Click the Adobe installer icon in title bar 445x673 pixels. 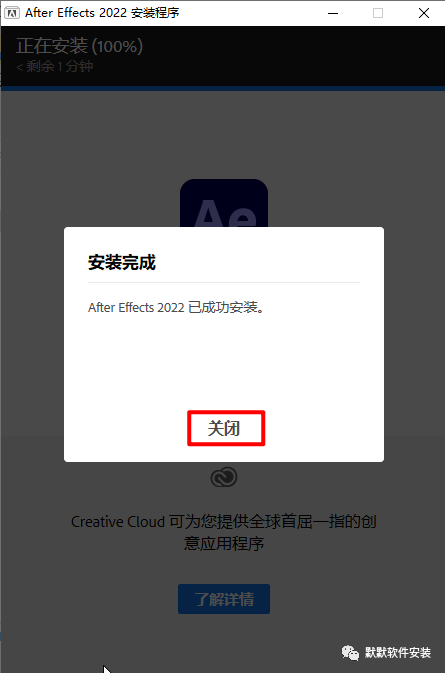[12, 13]
